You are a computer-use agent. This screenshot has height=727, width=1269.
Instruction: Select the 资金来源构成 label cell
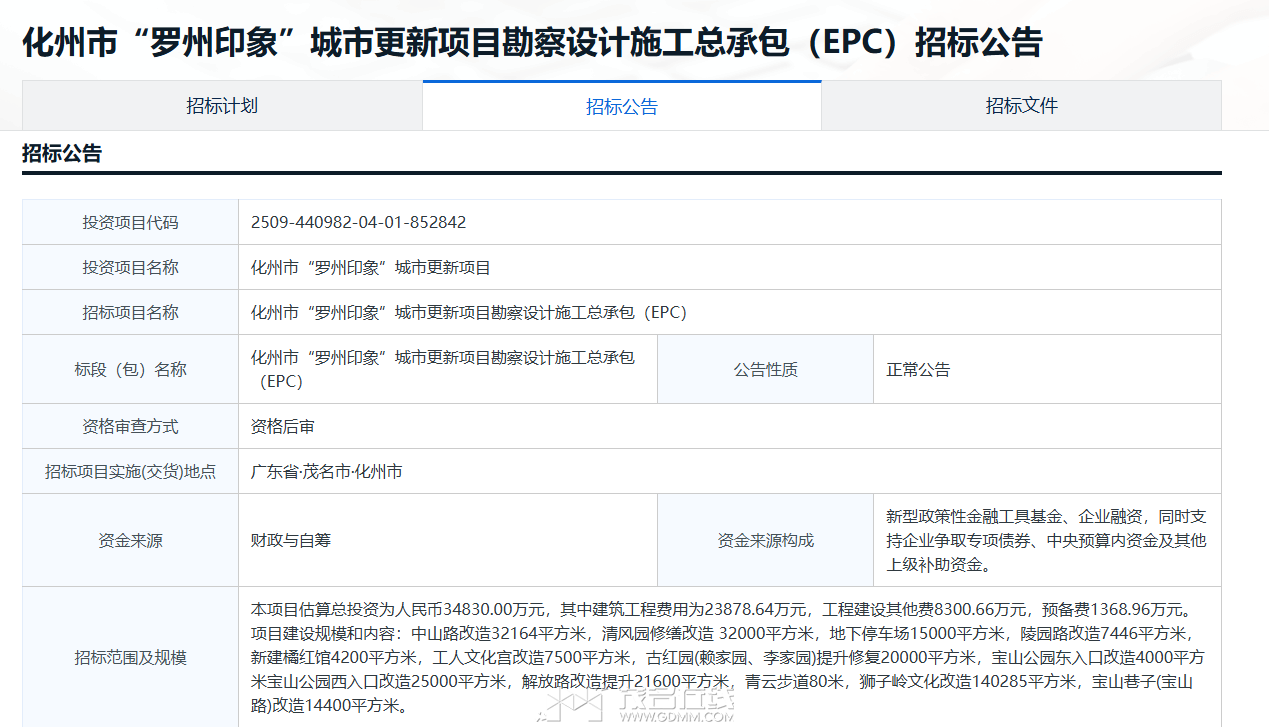pyautogui.click(x=765, y=540)
